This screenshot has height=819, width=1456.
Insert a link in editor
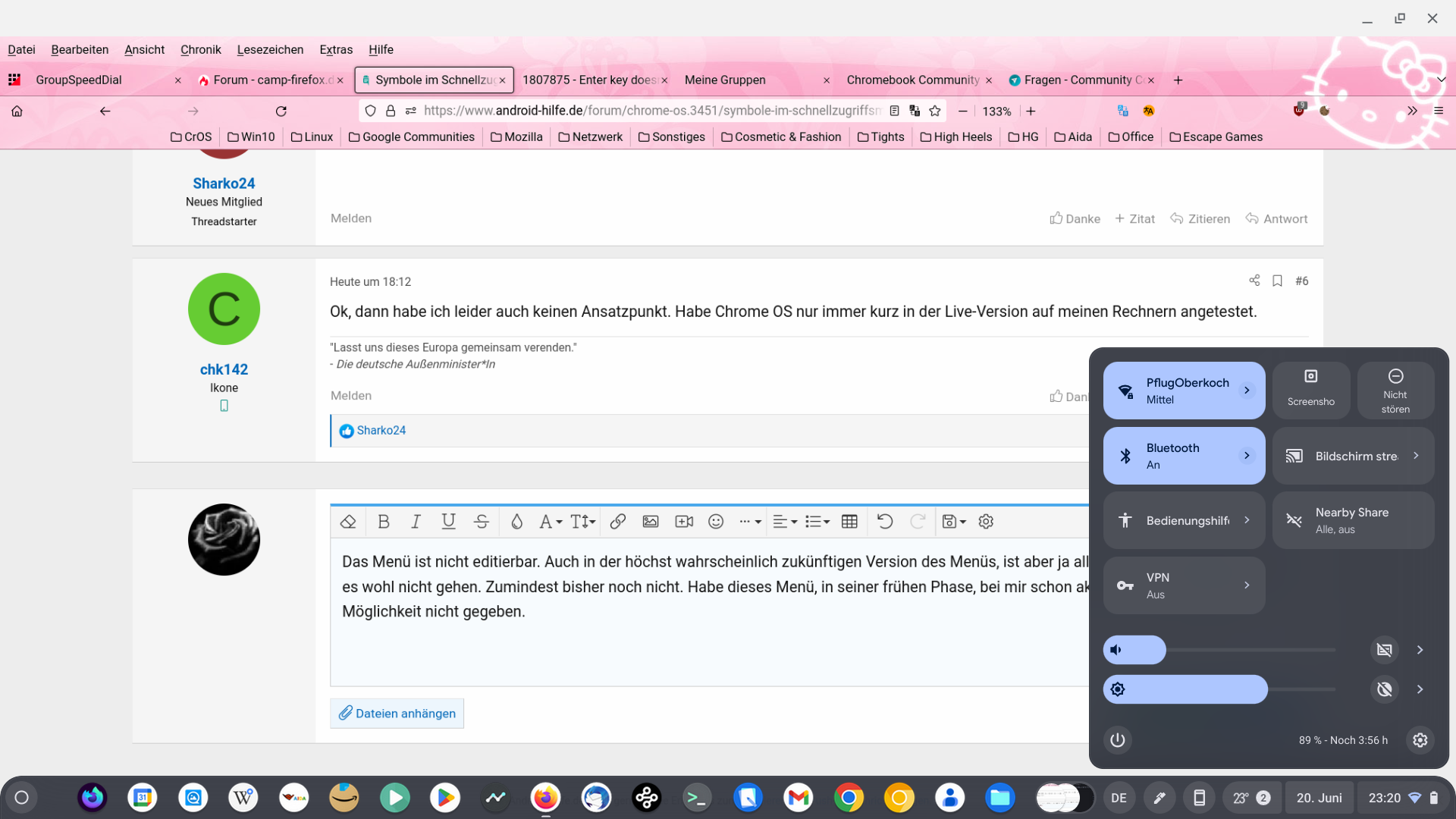coord(617,522)
